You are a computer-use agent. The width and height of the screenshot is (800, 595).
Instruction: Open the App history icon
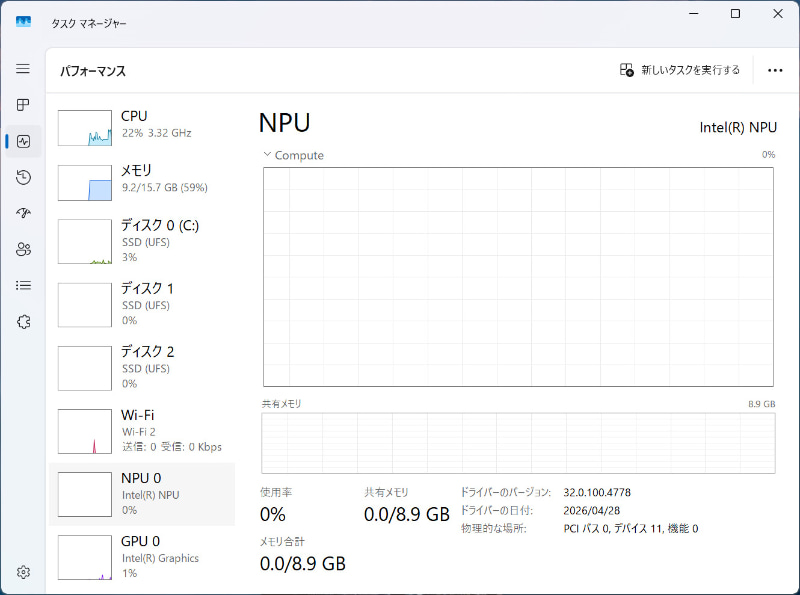coord(23,177)
